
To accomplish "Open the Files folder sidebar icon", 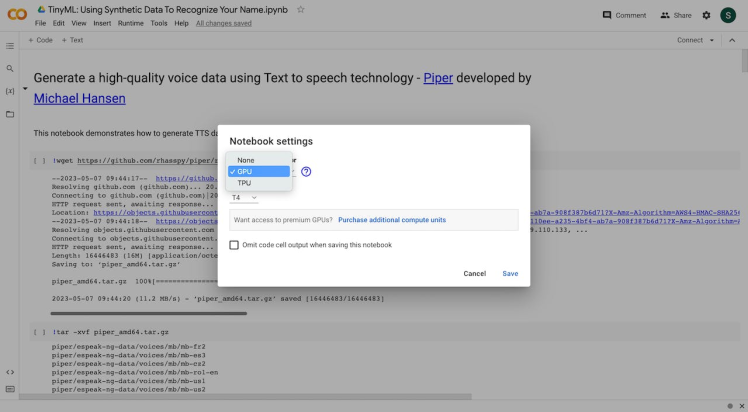I will pyautogui.click(x=10, y=114).
